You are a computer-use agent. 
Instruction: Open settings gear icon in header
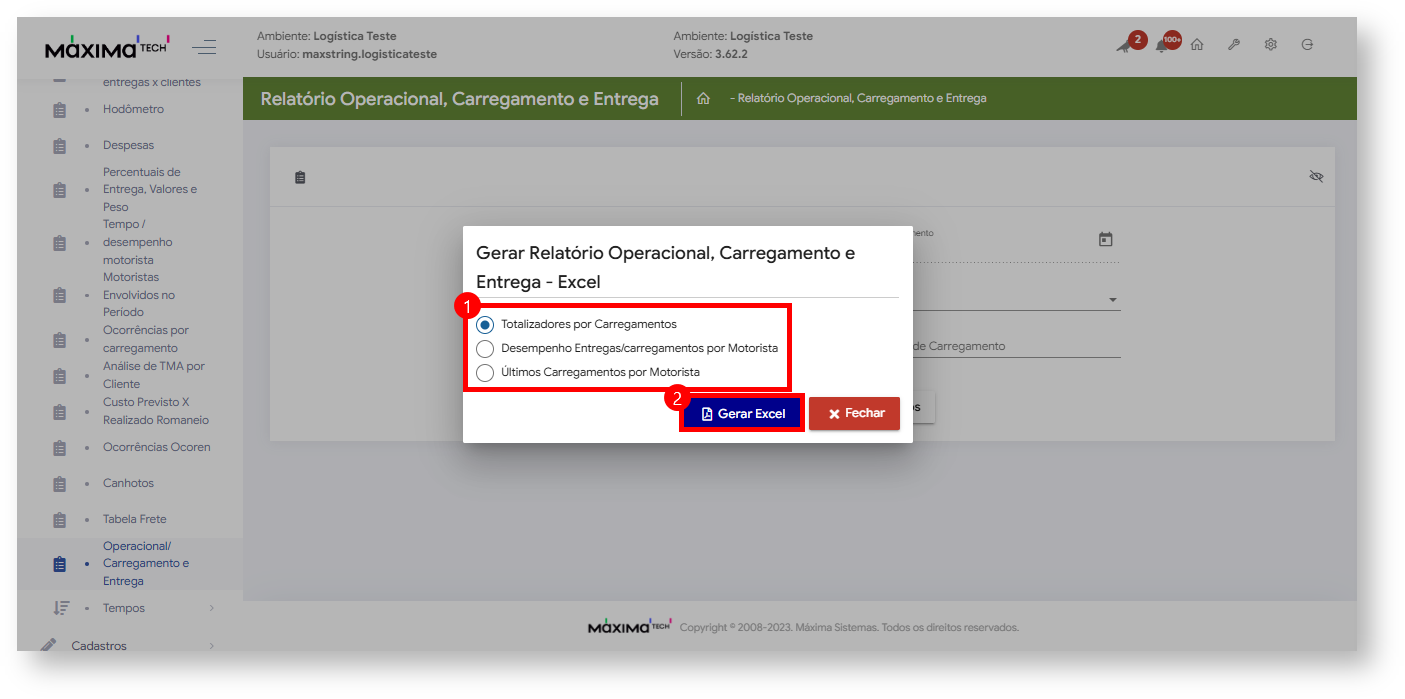(x=1271, y=45)
